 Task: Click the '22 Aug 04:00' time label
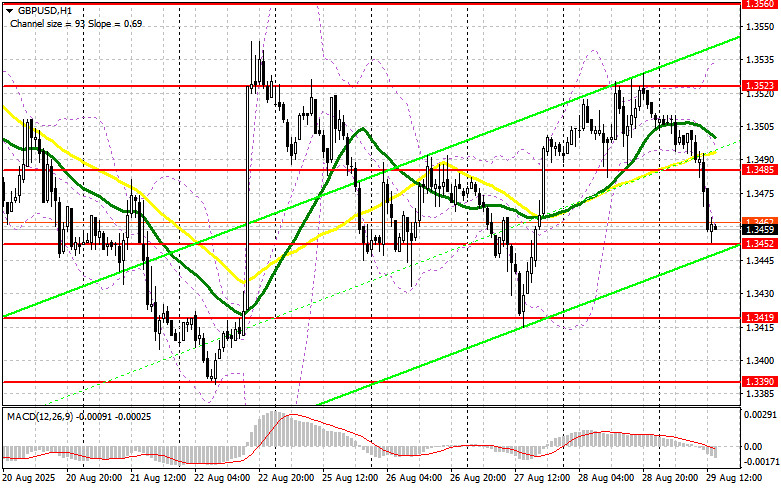222,478
